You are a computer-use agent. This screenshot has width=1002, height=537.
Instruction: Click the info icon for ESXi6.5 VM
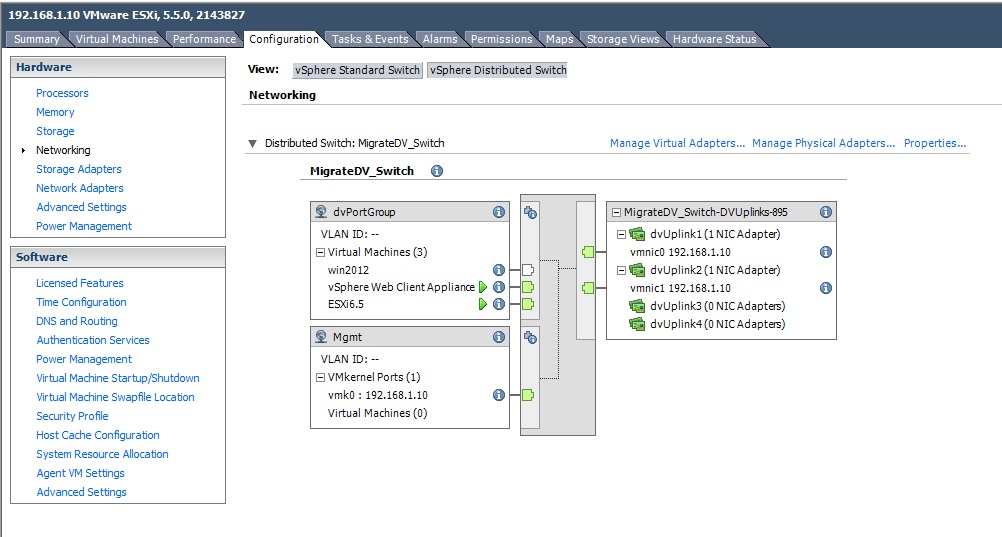tap(498, 304)
